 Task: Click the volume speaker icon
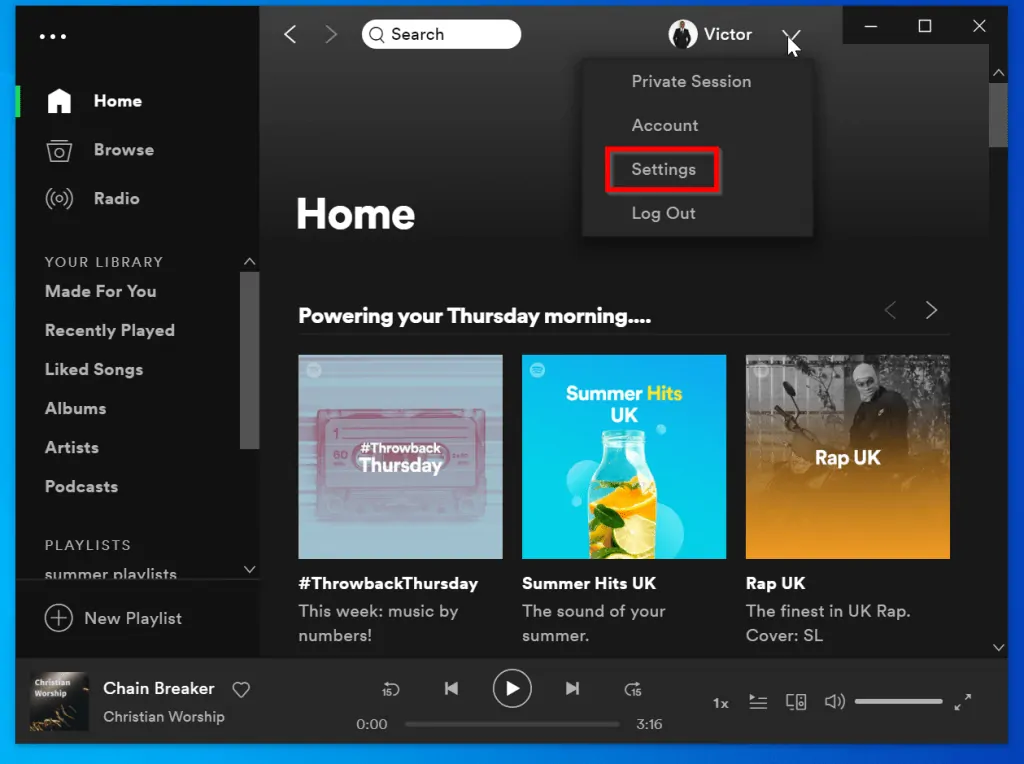tap(835, 702)
